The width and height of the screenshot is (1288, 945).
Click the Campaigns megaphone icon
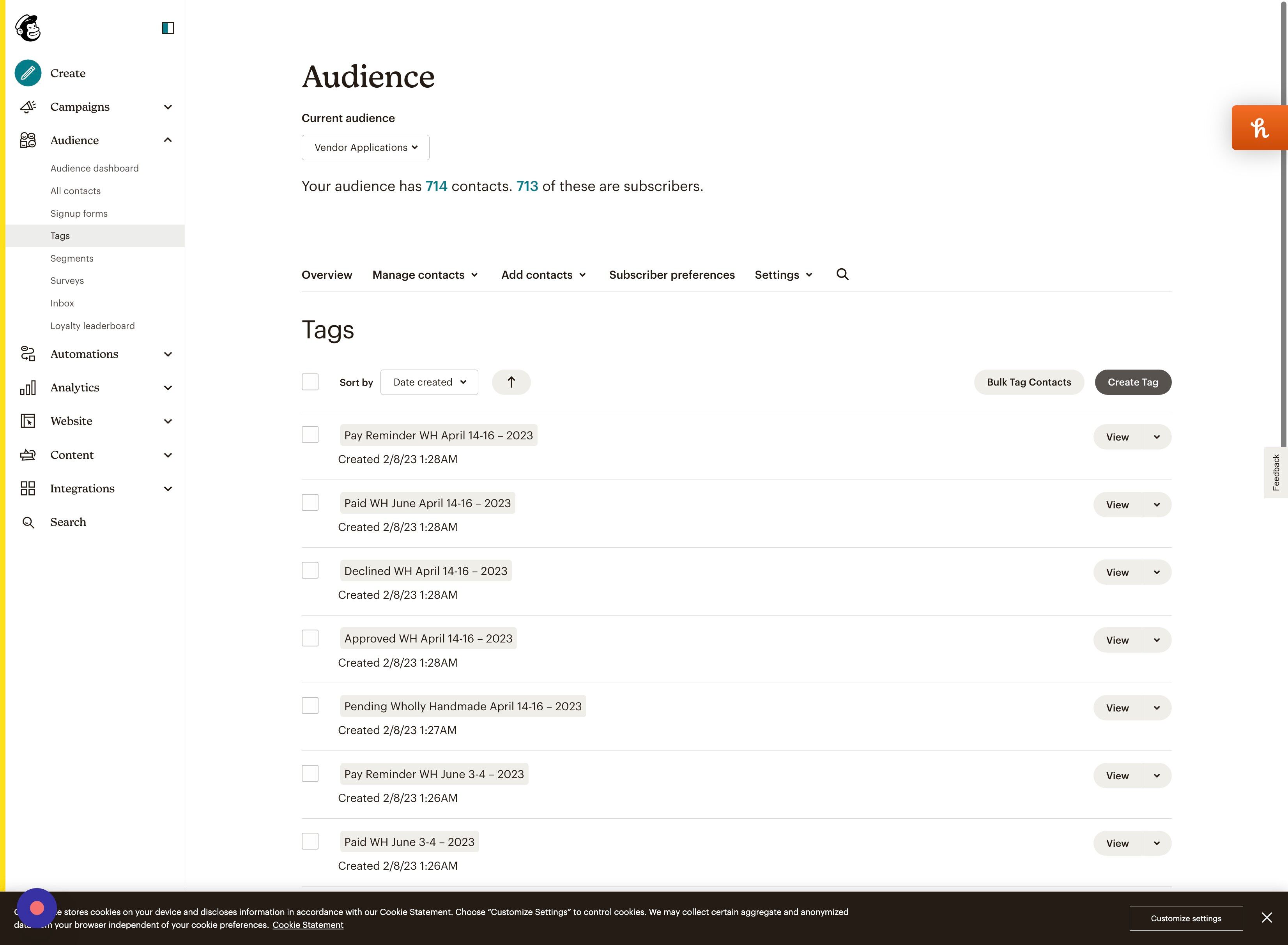pos(27,106)
